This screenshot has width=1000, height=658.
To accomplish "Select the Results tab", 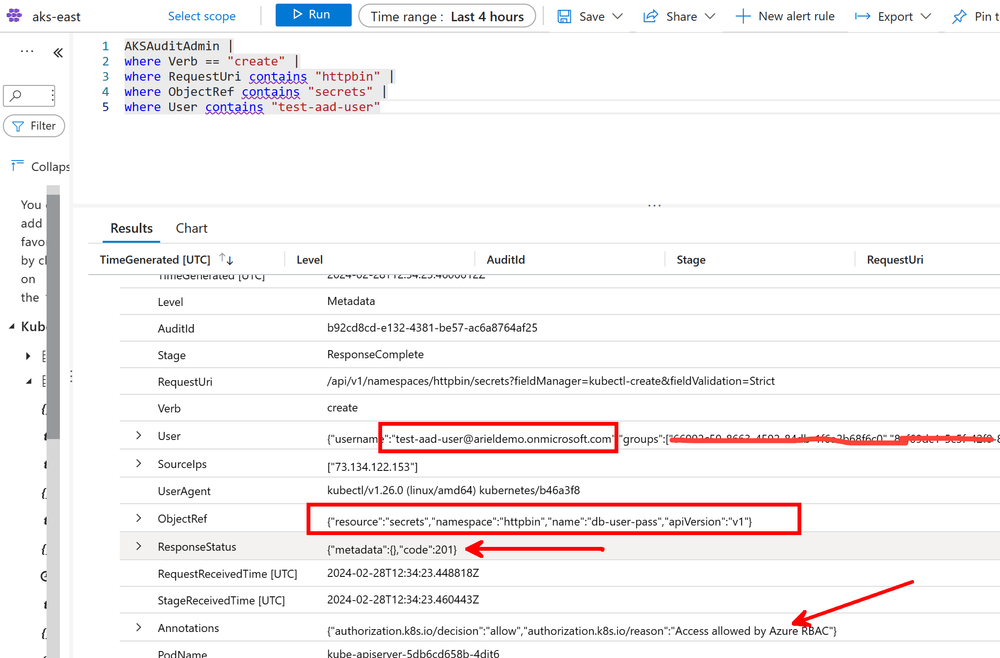I will pyautogui.click(x=131, y=228).
